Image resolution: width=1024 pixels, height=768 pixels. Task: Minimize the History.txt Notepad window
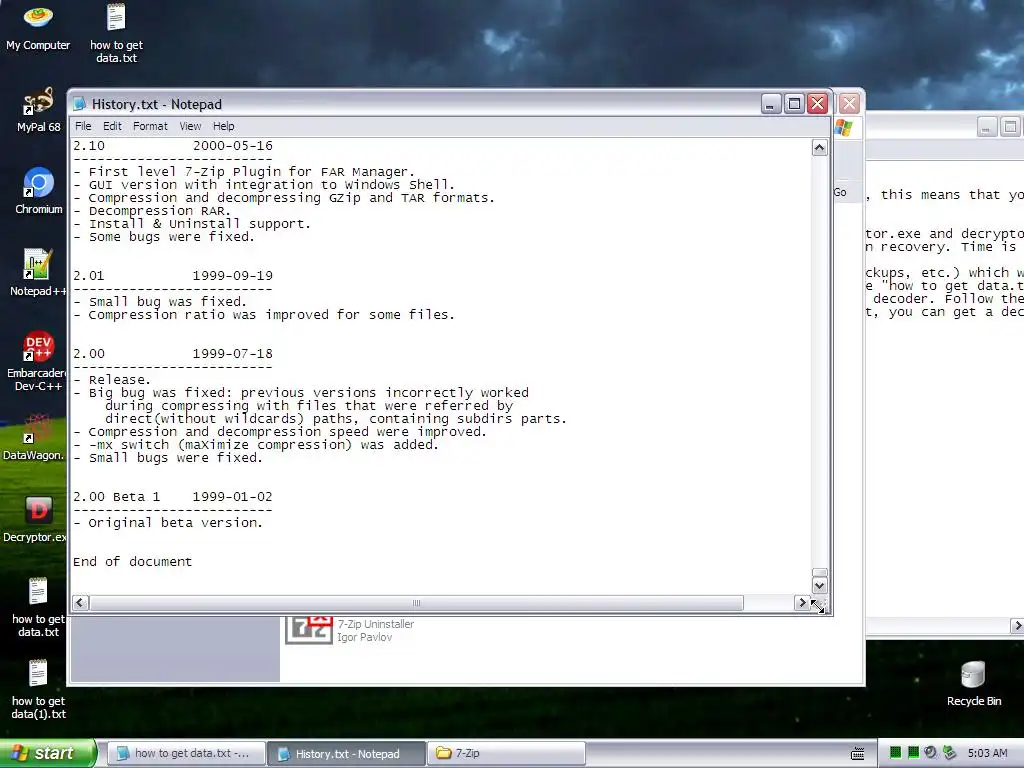tap(771, 104)
